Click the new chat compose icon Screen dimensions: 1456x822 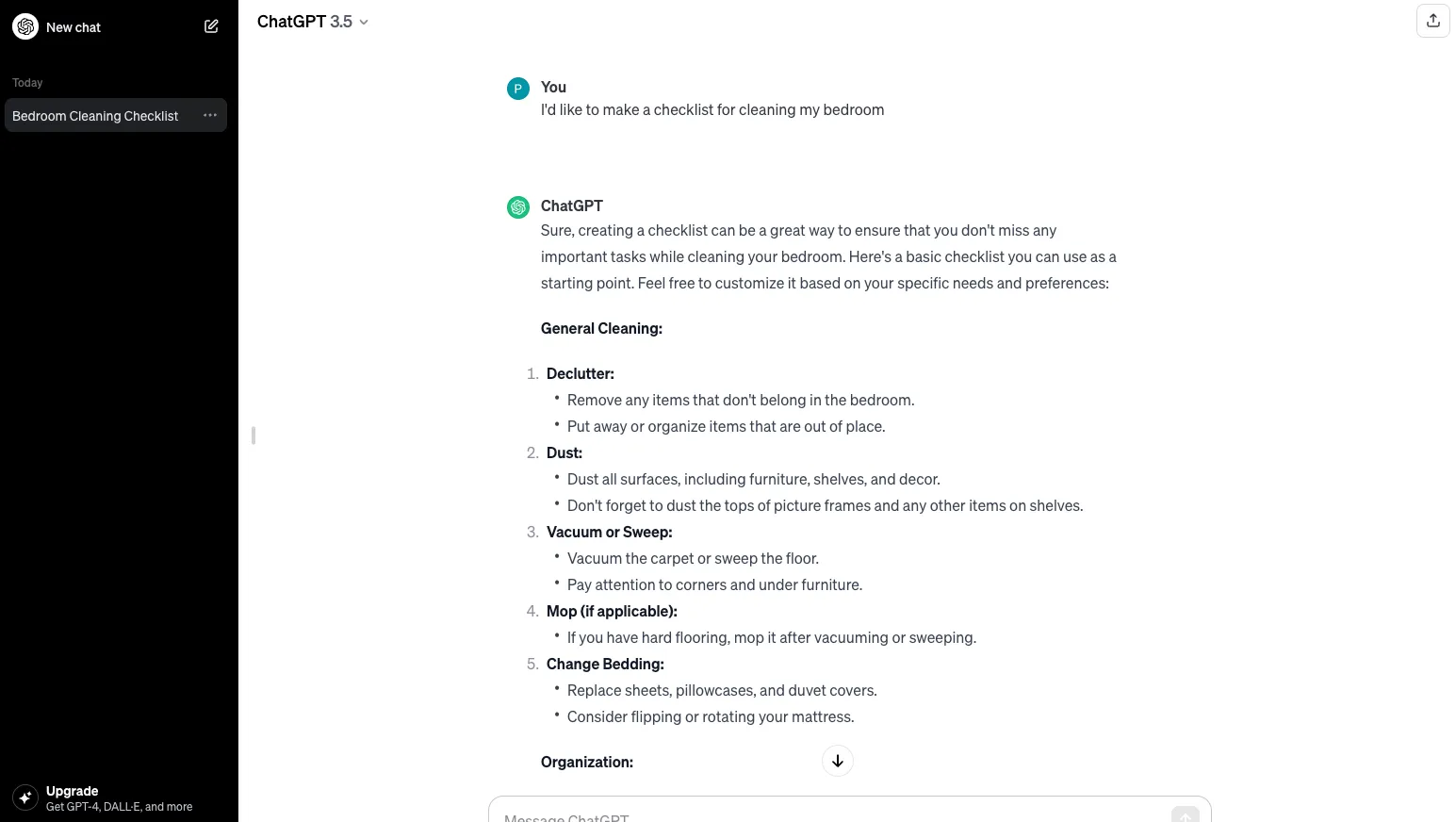tap(211, 26)
